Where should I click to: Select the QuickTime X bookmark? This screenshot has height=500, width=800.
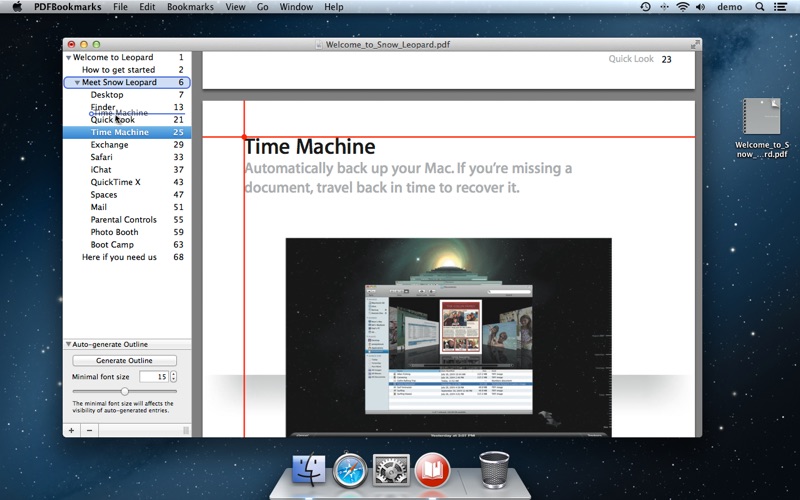point(127,182)
